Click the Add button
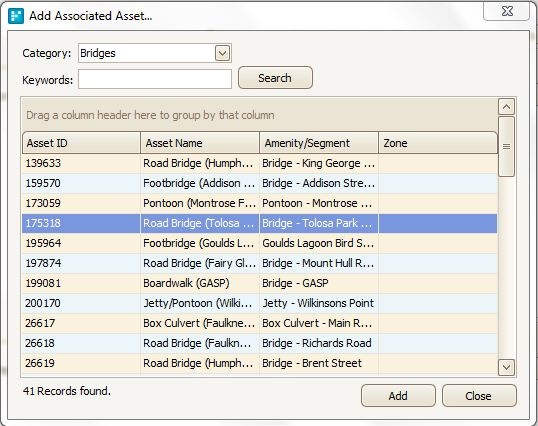This screenshot has width=538, height=426. [x=398, y=396]
